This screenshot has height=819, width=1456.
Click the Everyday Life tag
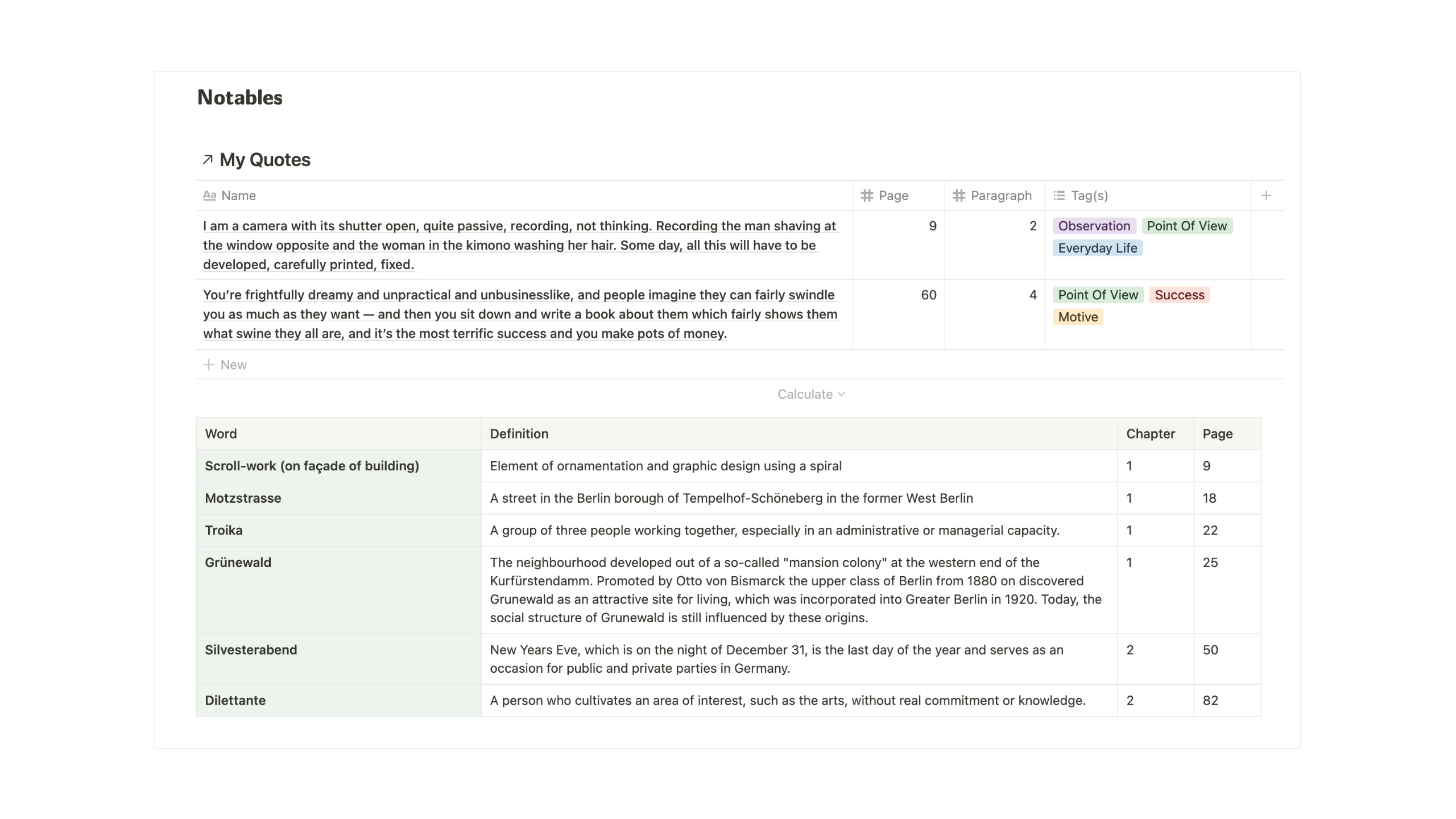point(1098,248)
